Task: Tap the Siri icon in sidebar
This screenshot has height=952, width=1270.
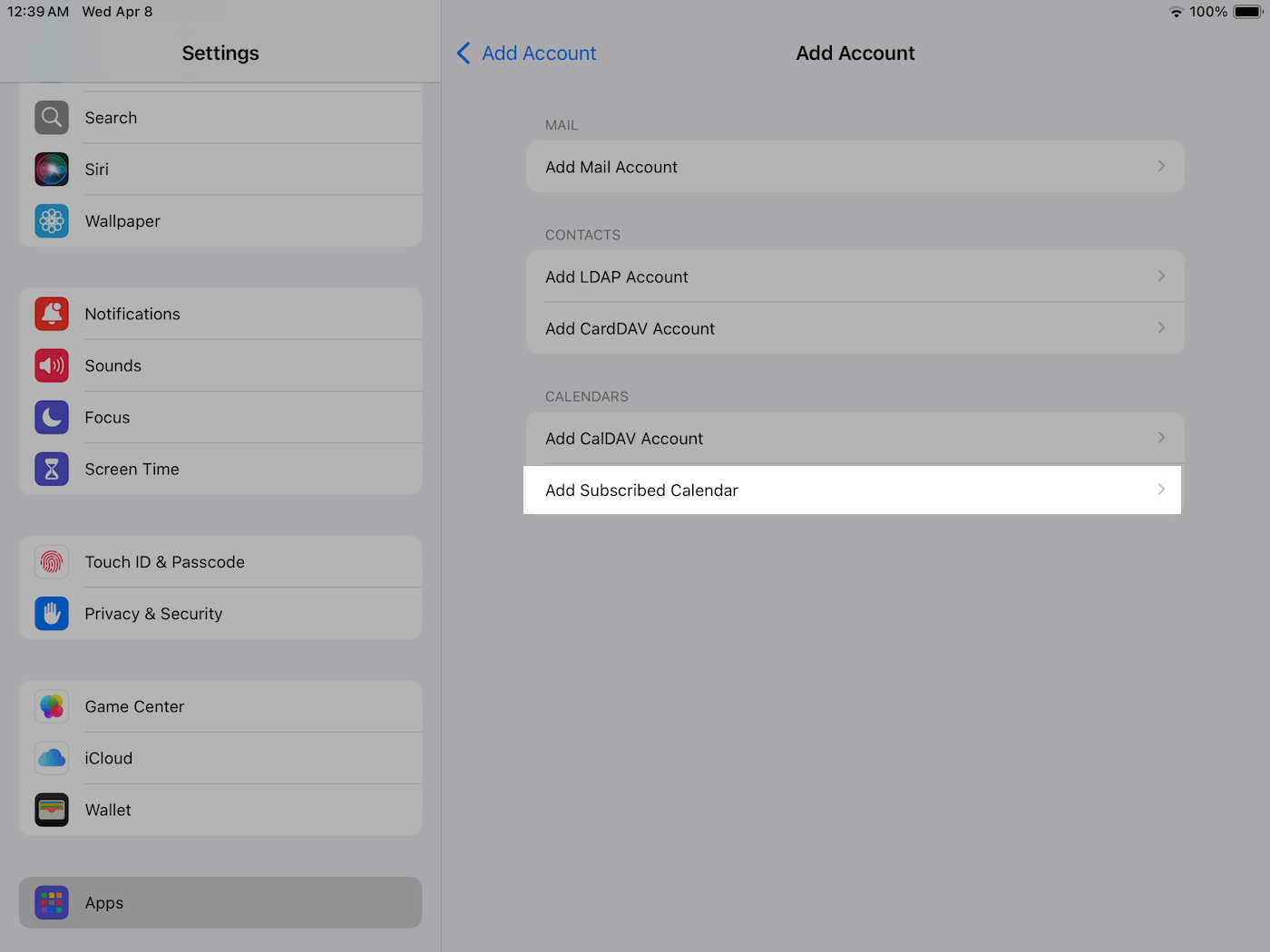Action: tap(52, 170)
